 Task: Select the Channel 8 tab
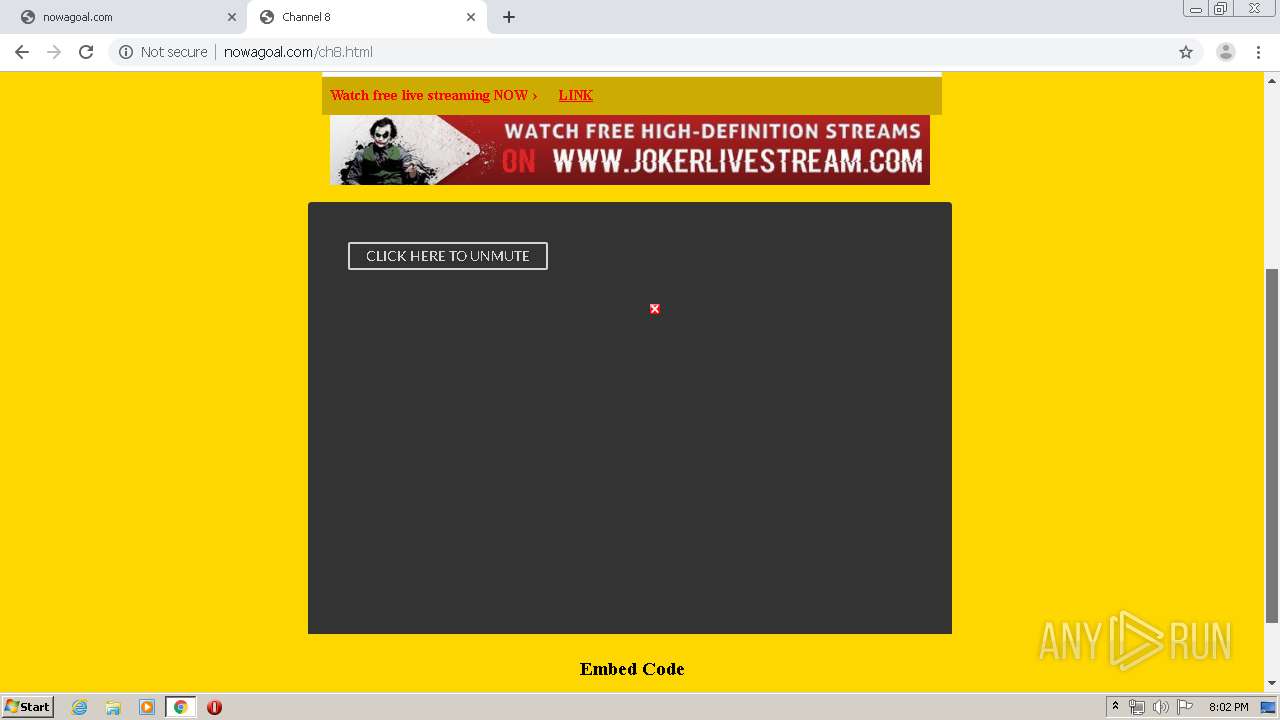[x=365, y=17]
